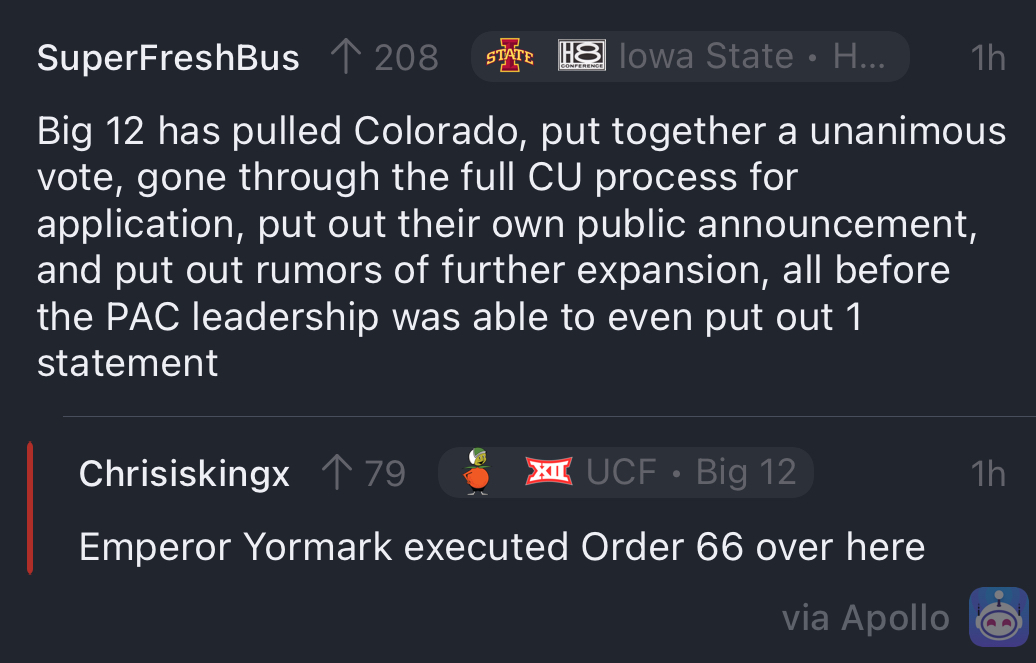The image size is (1036, 663).
Task: Upvote arrow next to 79 score
Action: pos(337,472)
